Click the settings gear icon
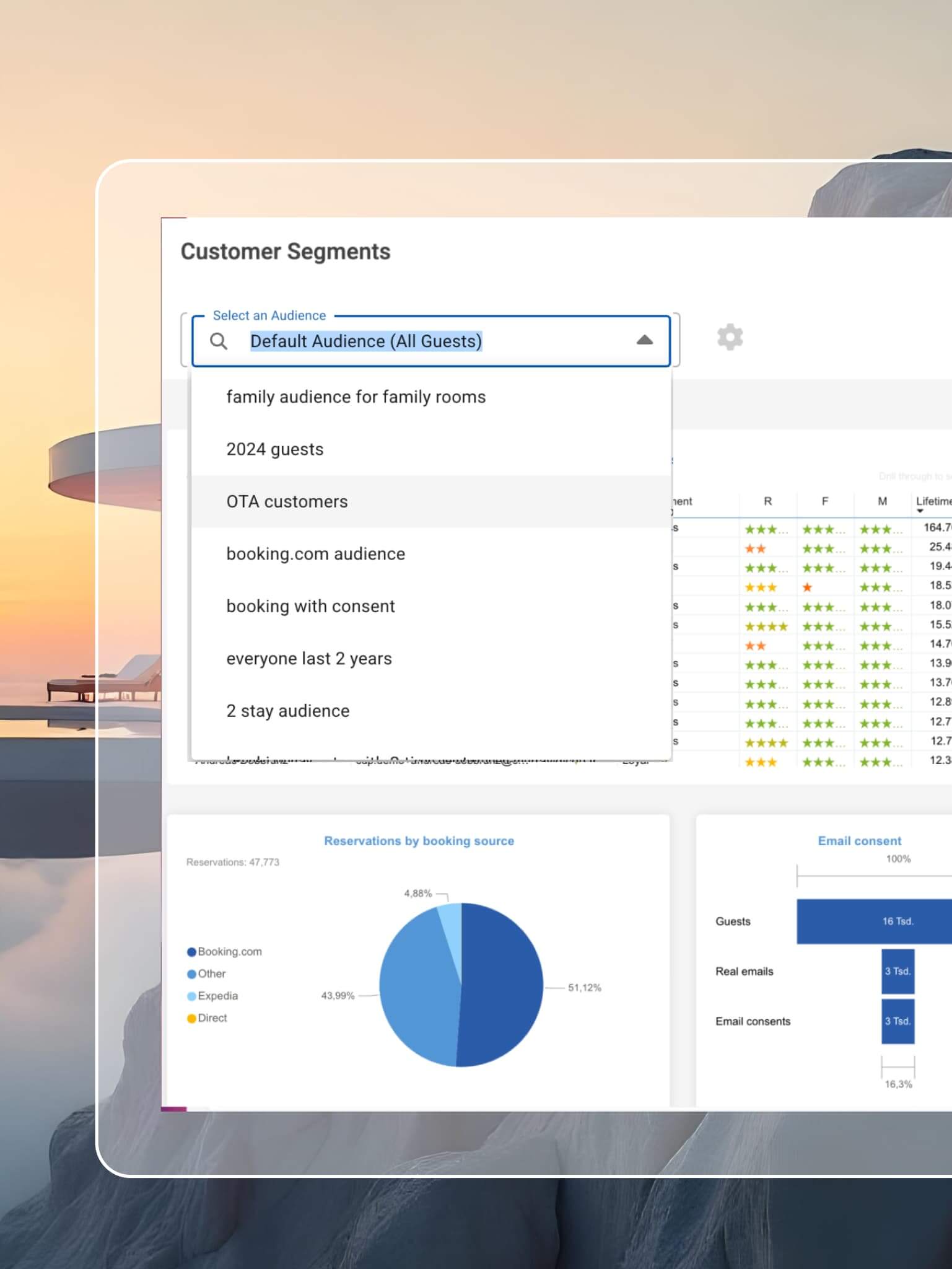The width and height of the screenshot is (952, 1269). click(x=730, y=338)
